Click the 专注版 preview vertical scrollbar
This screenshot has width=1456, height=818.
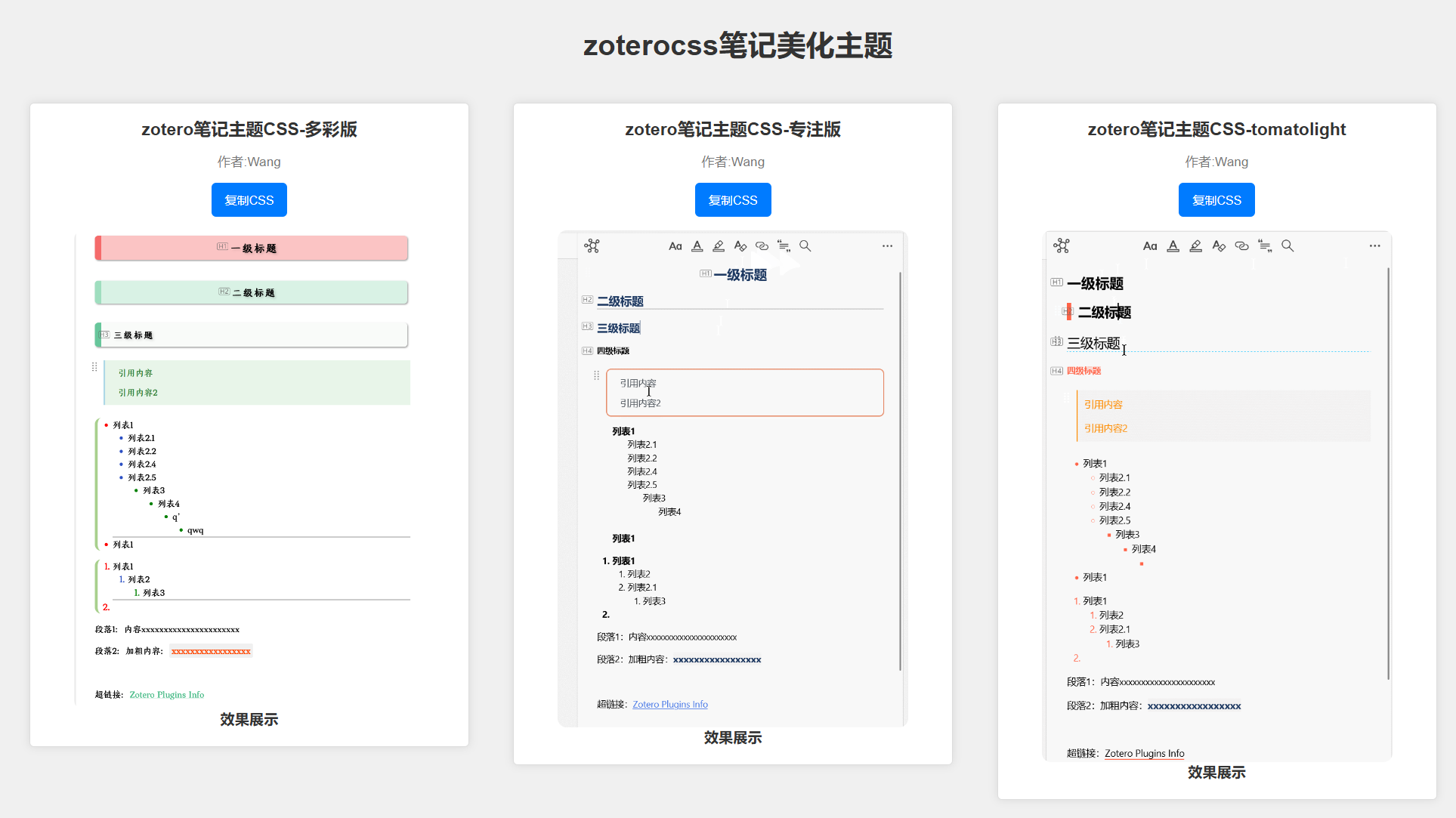point(900,471)
